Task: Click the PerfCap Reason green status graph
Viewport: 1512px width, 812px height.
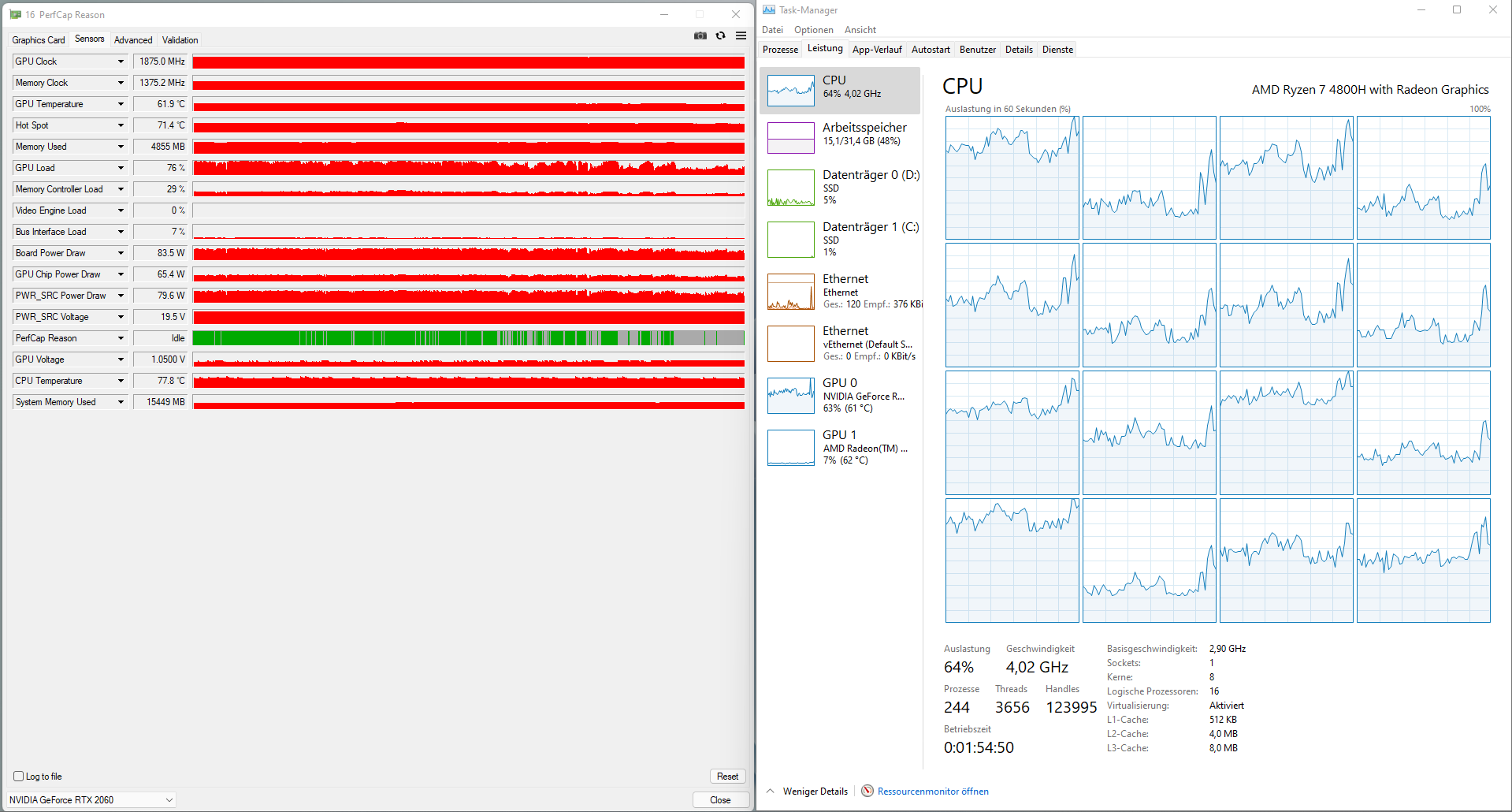Action: point(469,338)
